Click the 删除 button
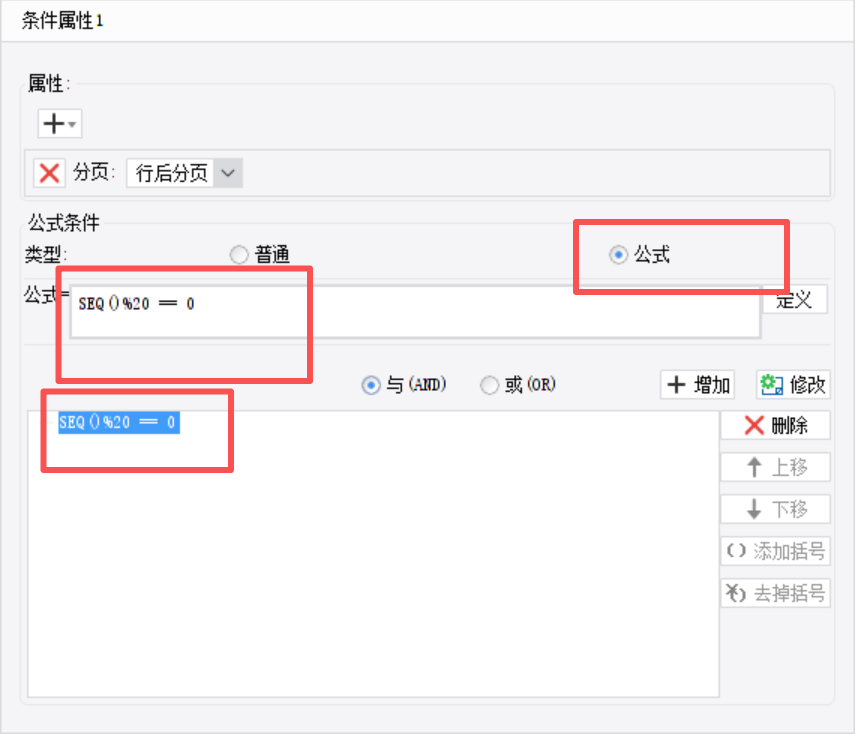Viewport: 855px width, 734px height. point(775,425)
